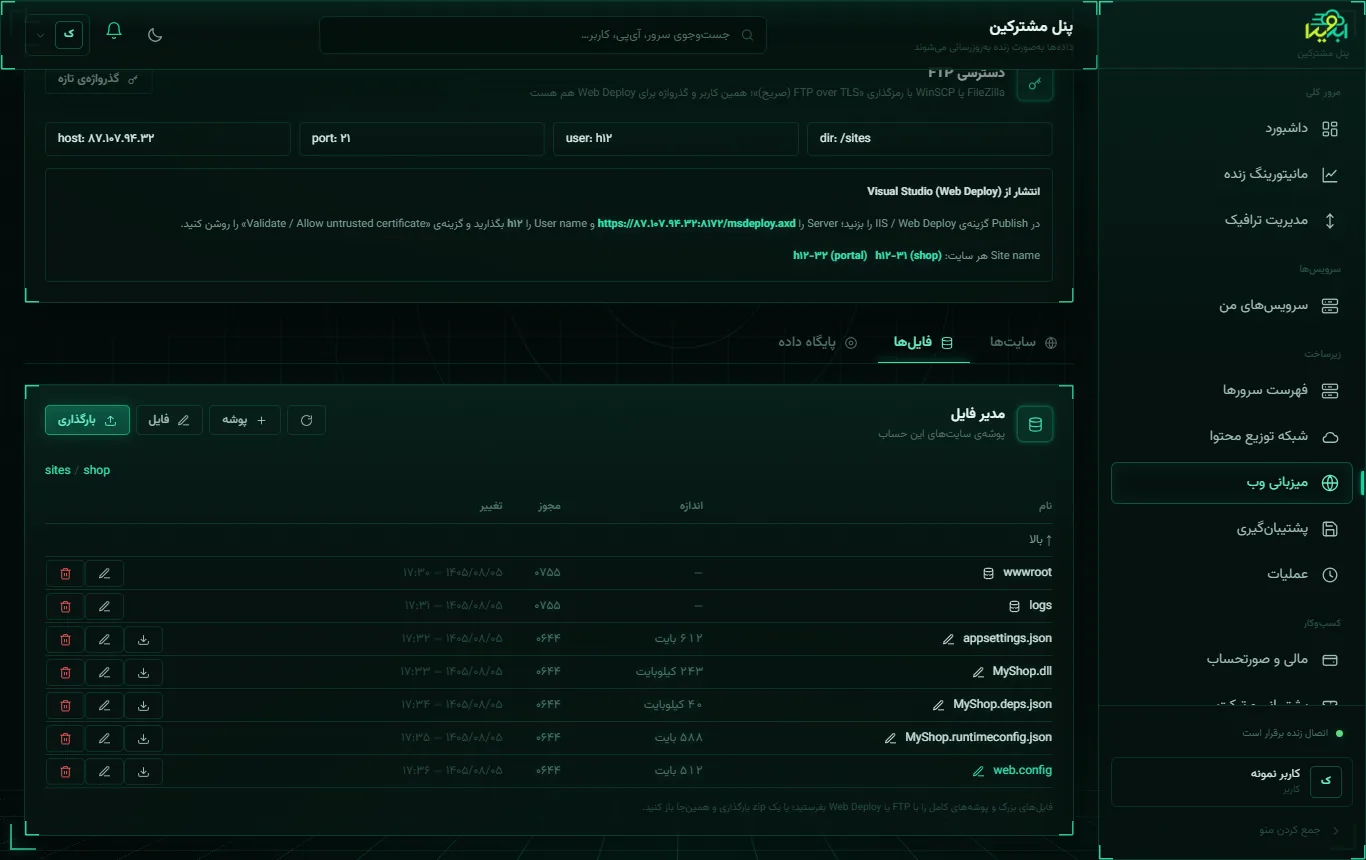Switch to the سایت‌ها tab
The height and width of the screenshot is (860, 1366).
(x=1023, y=342)
